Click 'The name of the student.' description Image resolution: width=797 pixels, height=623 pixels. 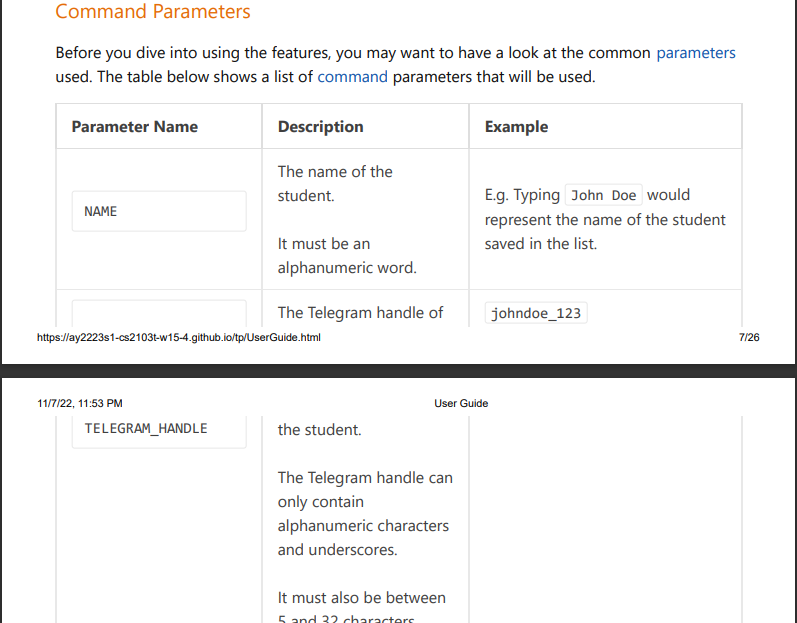pyautogui.click(x=335, y=183)
